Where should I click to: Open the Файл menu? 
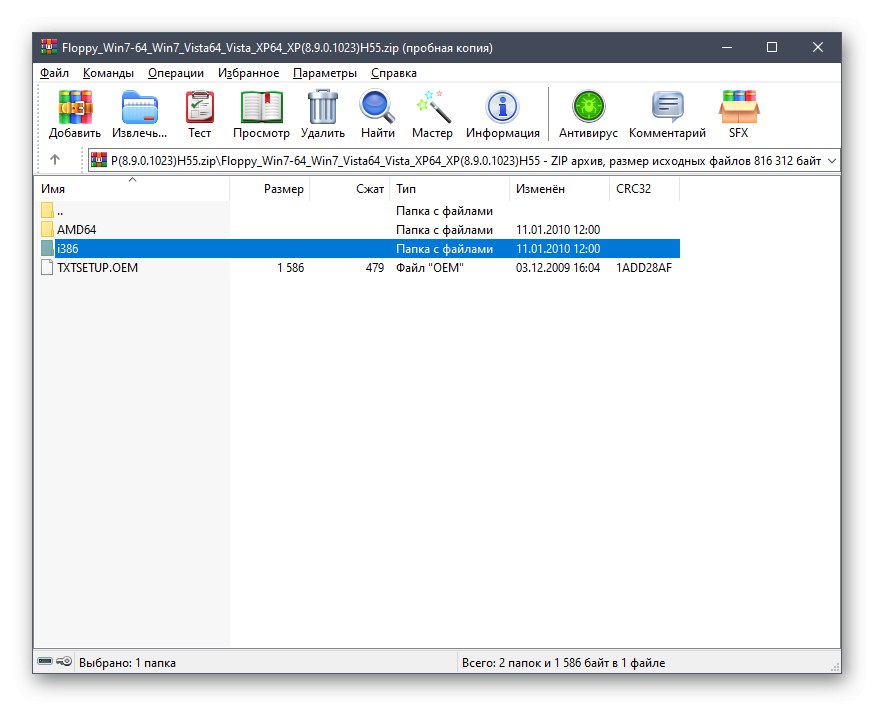tap(54, 73)
